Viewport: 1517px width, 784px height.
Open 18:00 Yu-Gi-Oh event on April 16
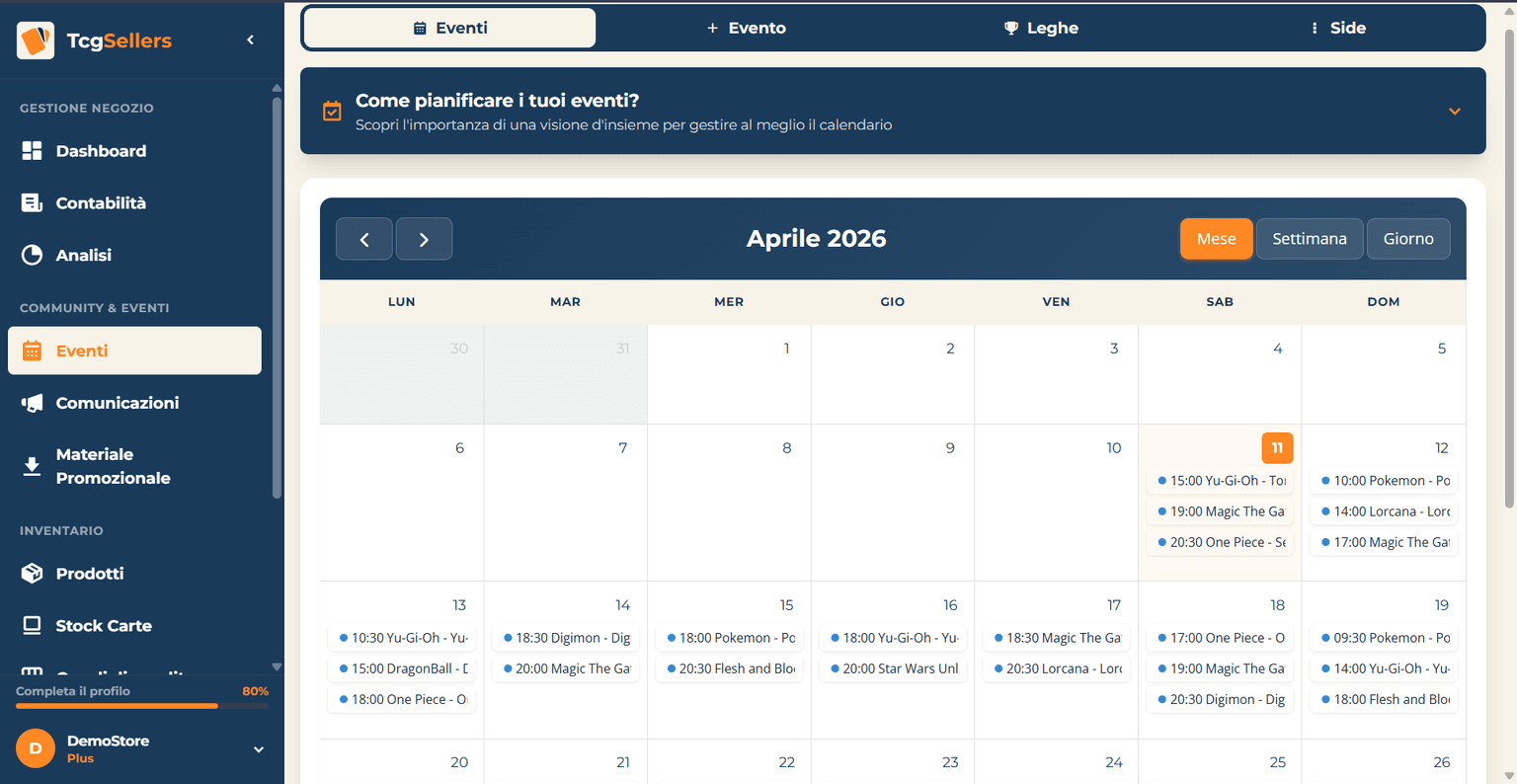click(893, 638)
